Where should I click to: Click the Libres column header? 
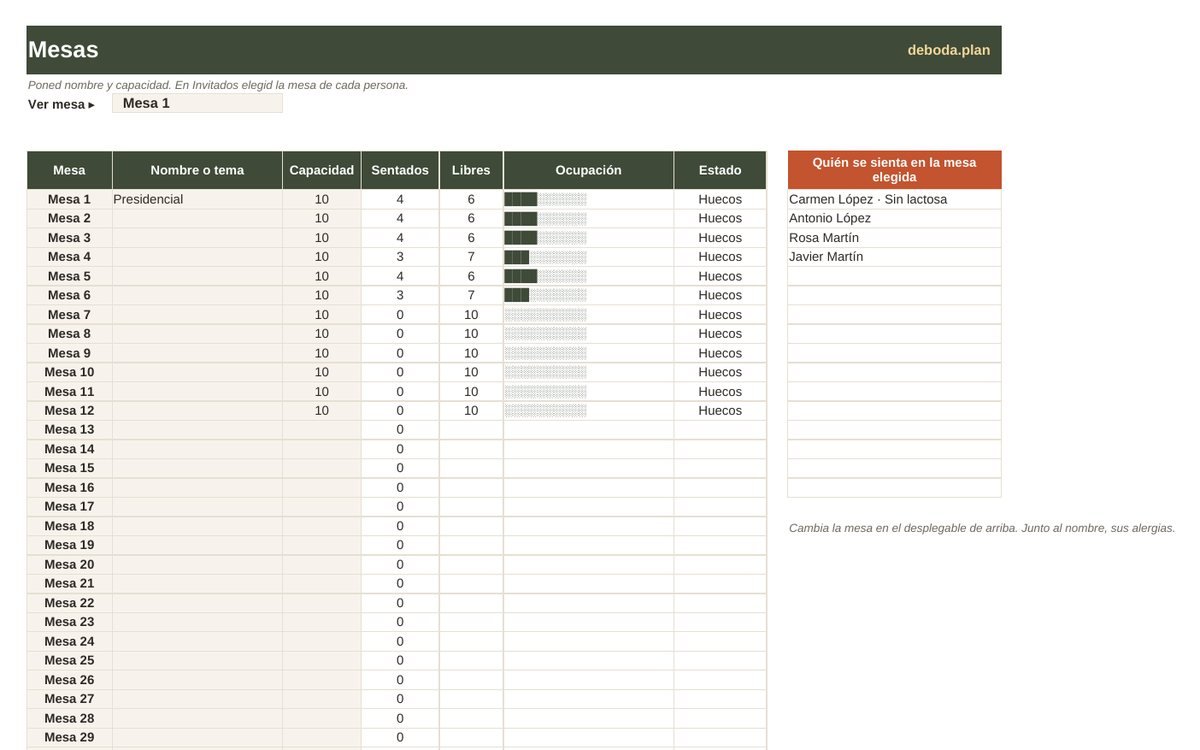[x=471, y=170]
